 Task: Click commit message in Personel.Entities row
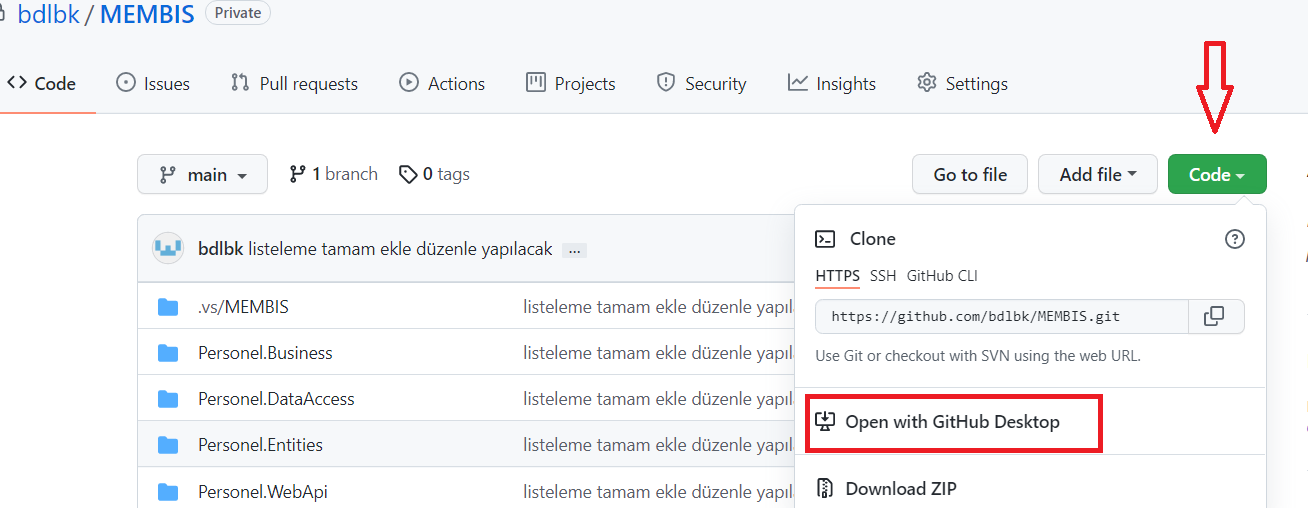pos(658,445)
